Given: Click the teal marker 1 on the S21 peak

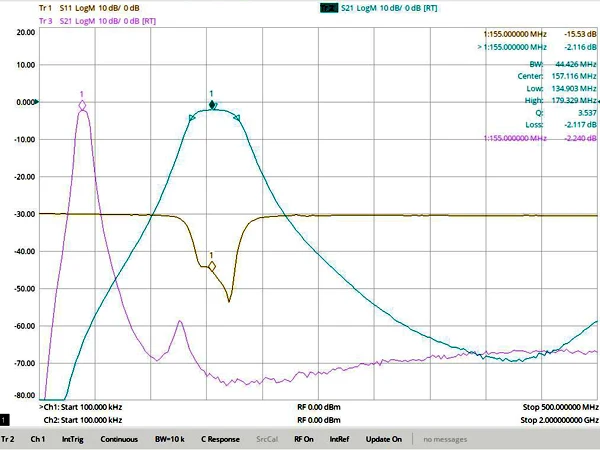Looking at the screenshot, I should click(212, 105).
